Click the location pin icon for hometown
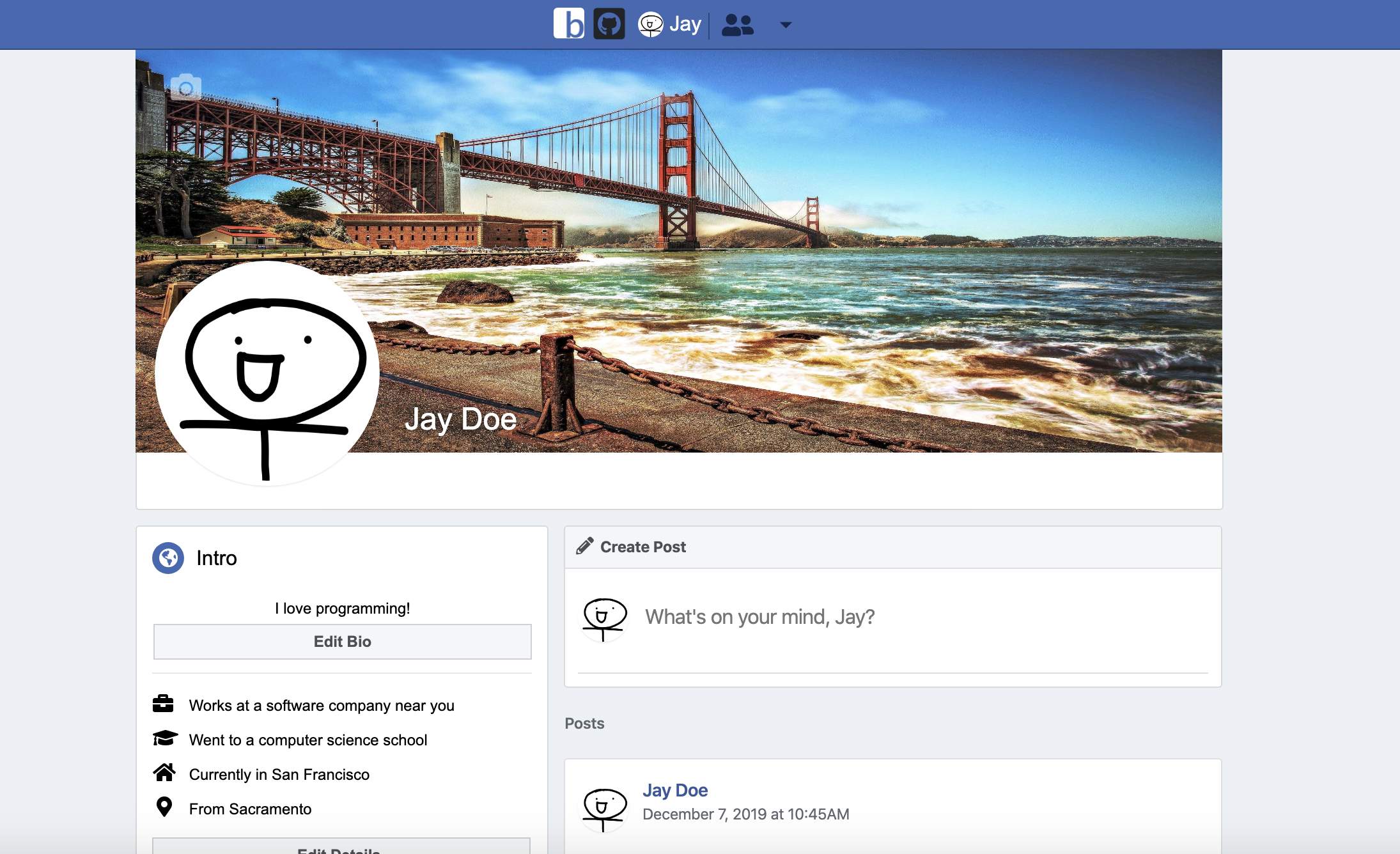Viewport: 1400px width, 854px height. (164, 807)
